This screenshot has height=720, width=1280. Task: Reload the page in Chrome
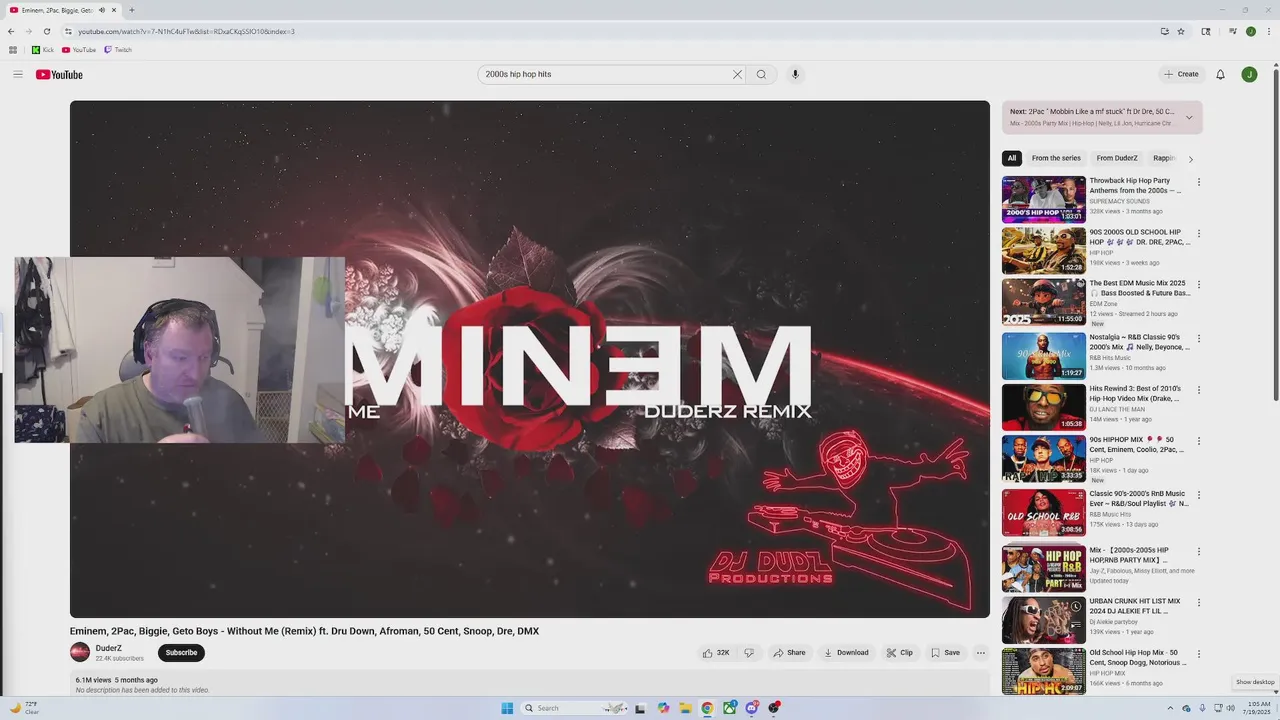point(46,31)
